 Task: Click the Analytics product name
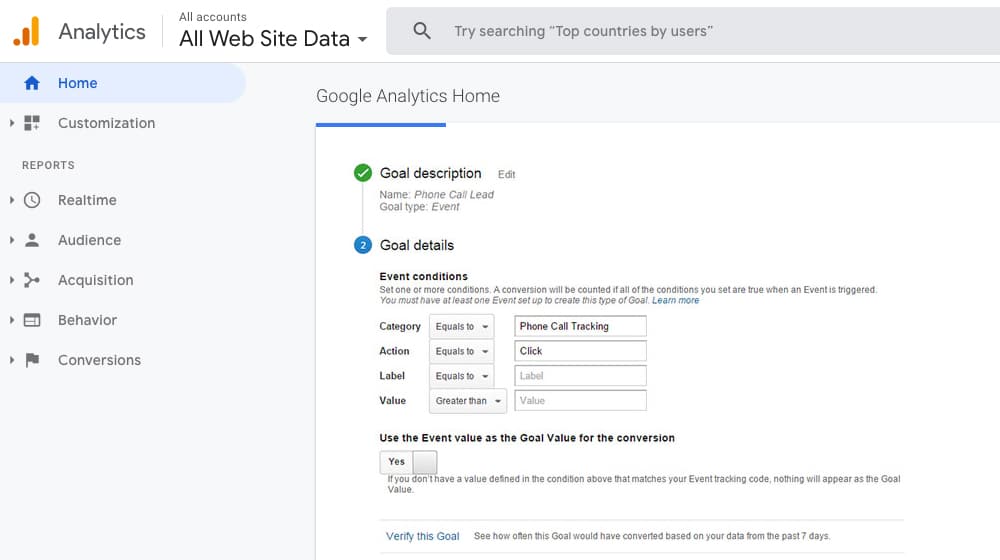point(102,31)
